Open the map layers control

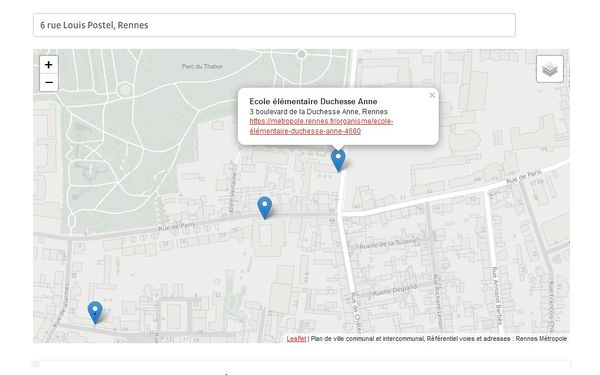[549, 69]
